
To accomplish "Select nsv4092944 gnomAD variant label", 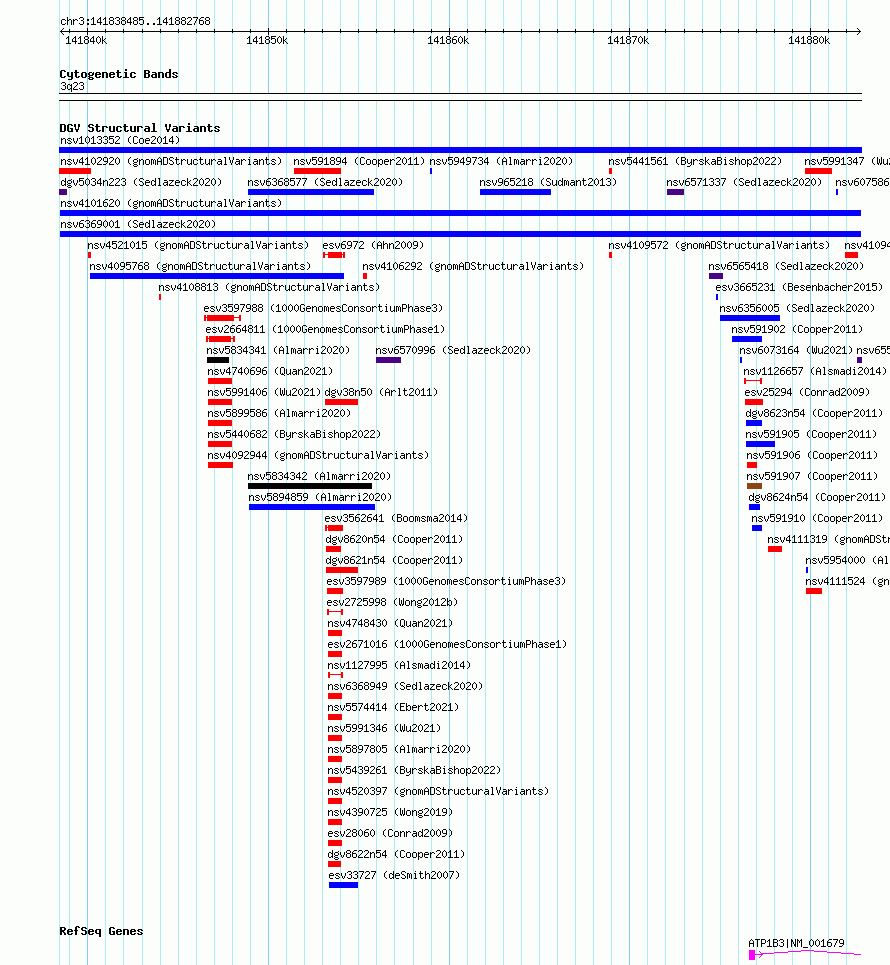I will tap(318, 455).
